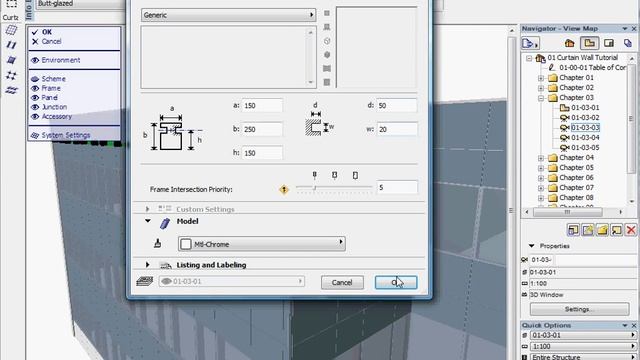Expand the Custom Settings section
The width and height of the screenshot is (640, 360).
147,209
